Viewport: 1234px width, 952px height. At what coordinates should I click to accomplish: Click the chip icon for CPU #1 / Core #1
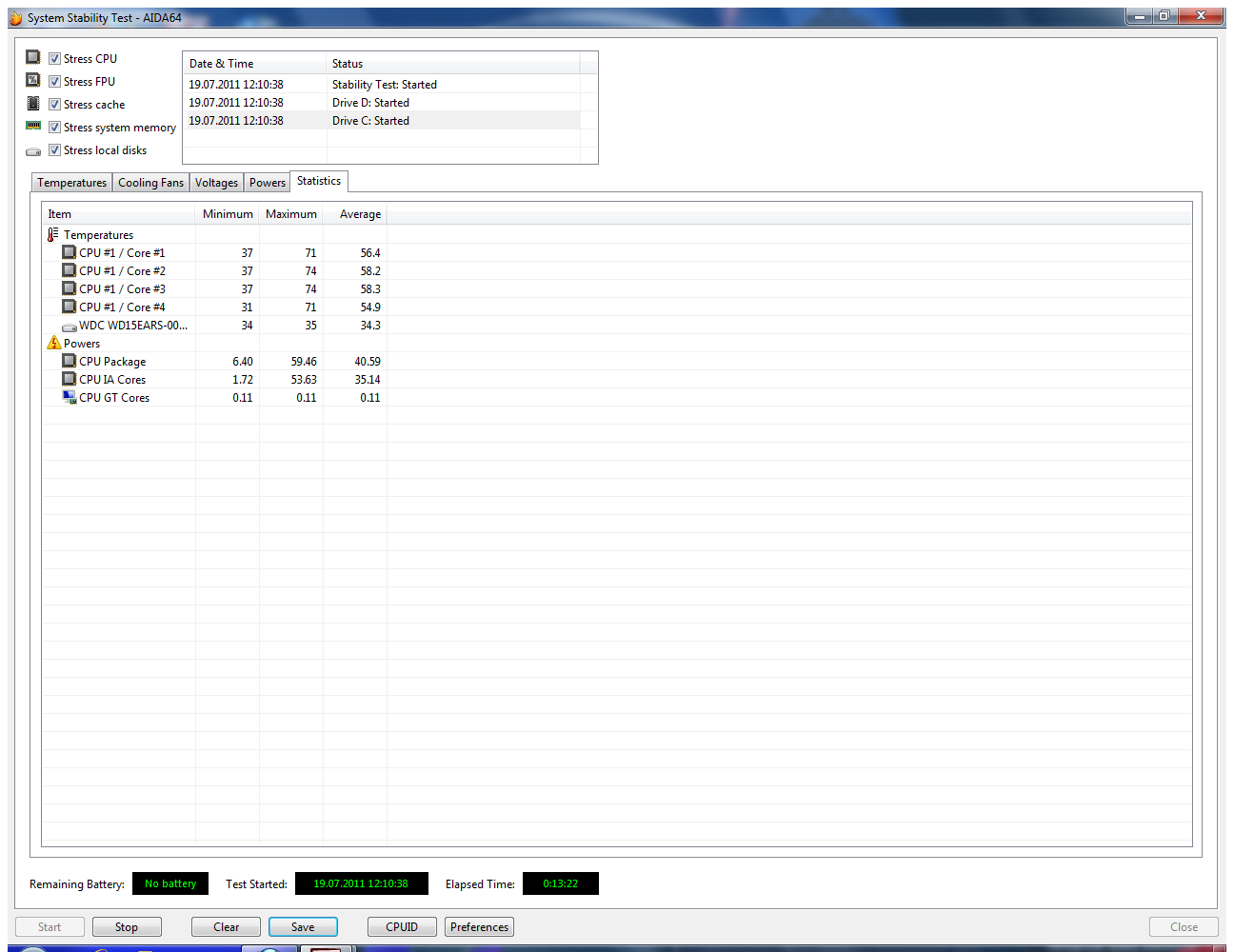[x=69, y=252]
